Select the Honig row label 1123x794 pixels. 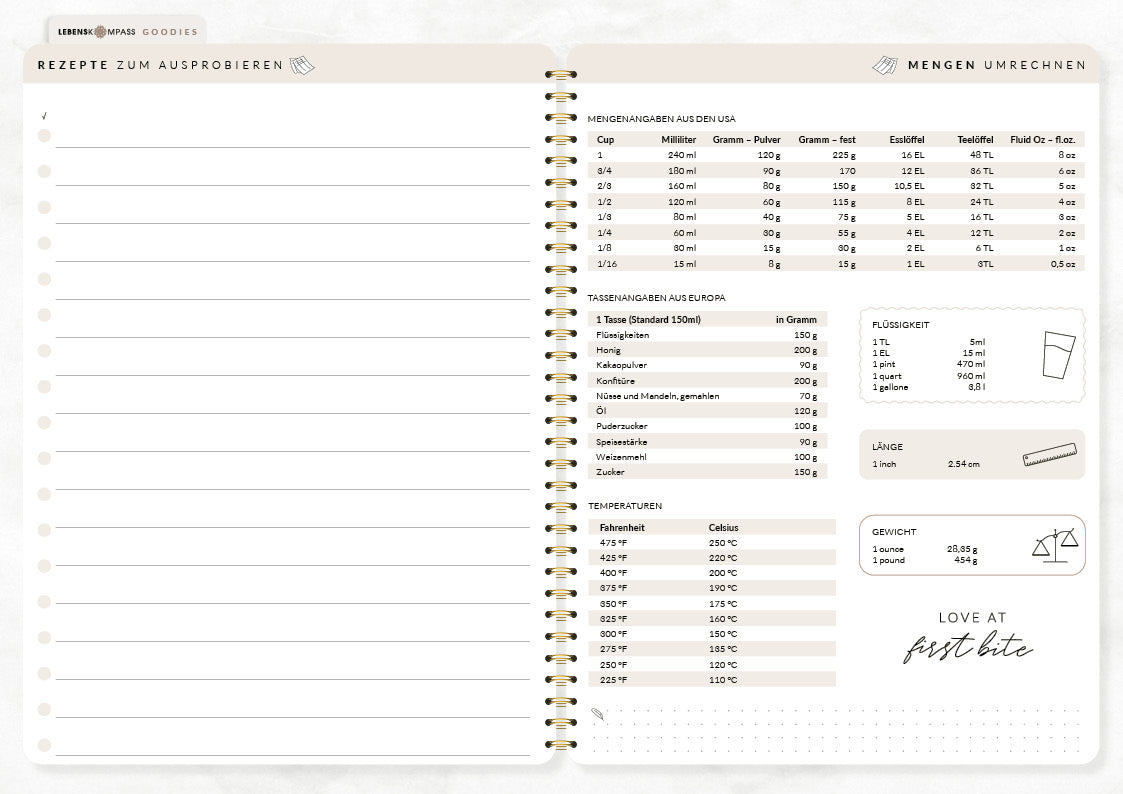click(x=608, y=350)
